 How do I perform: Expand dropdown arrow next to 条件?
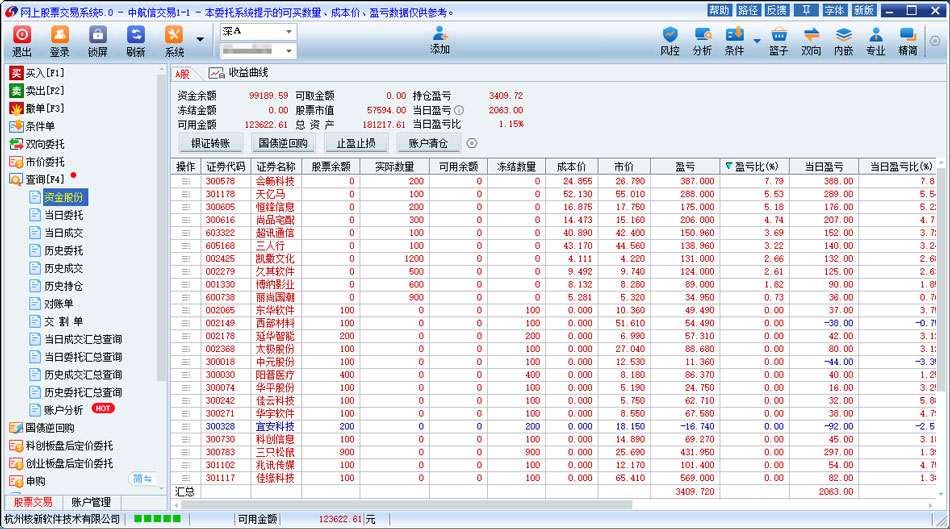pyautogui.click(x=757, y=41)
